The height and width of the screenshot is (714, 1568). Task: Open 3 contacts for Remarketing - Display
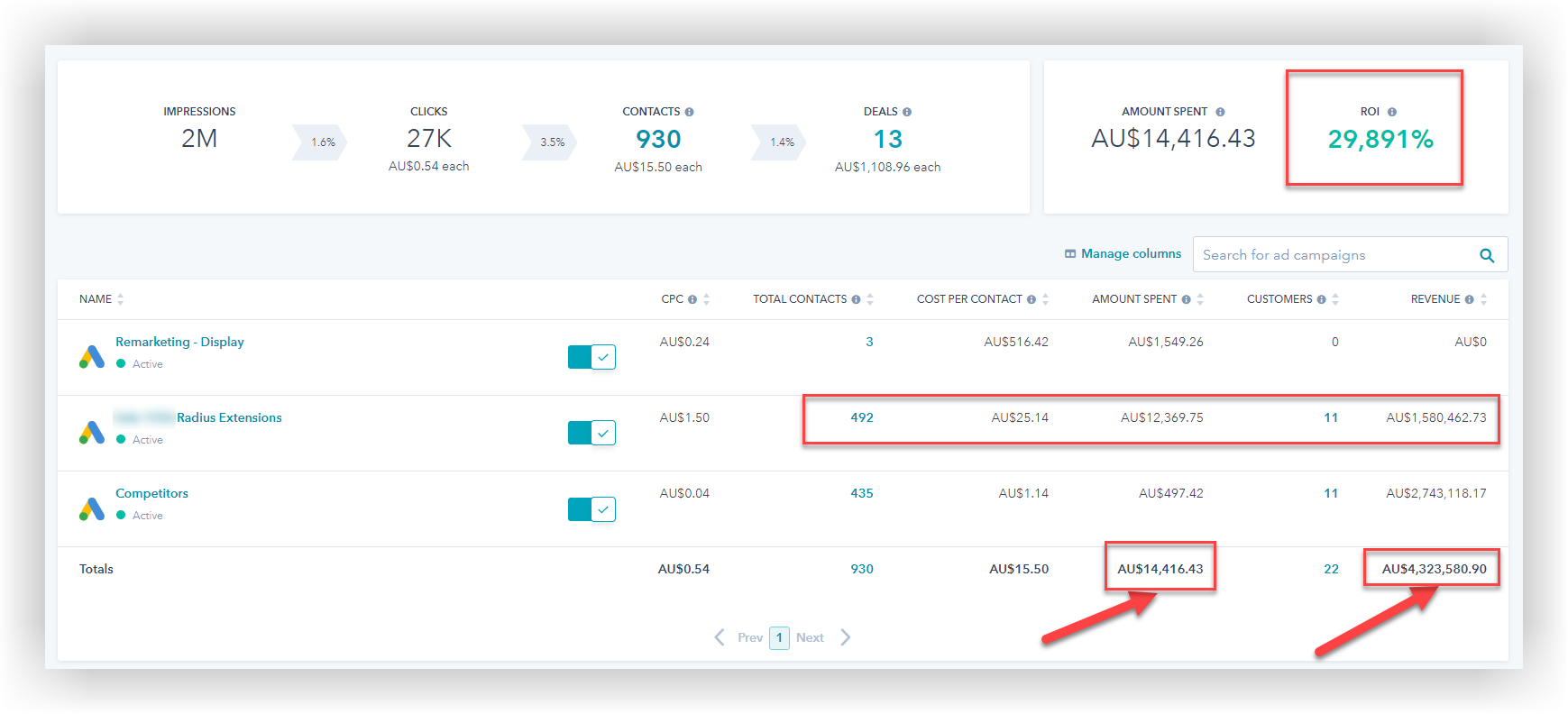pyautogui.click(x=869, y=342)
